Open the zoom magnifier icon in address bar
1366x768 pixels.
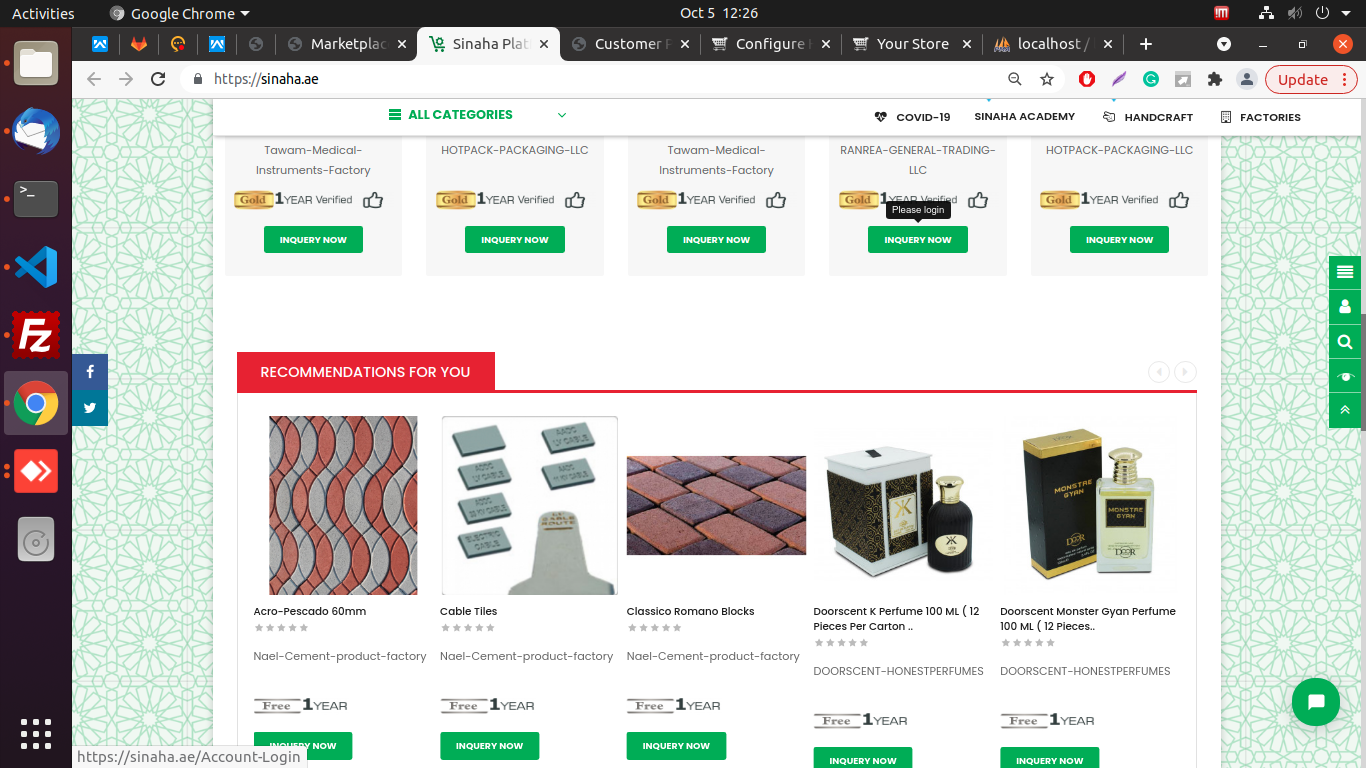(1015, 79)
